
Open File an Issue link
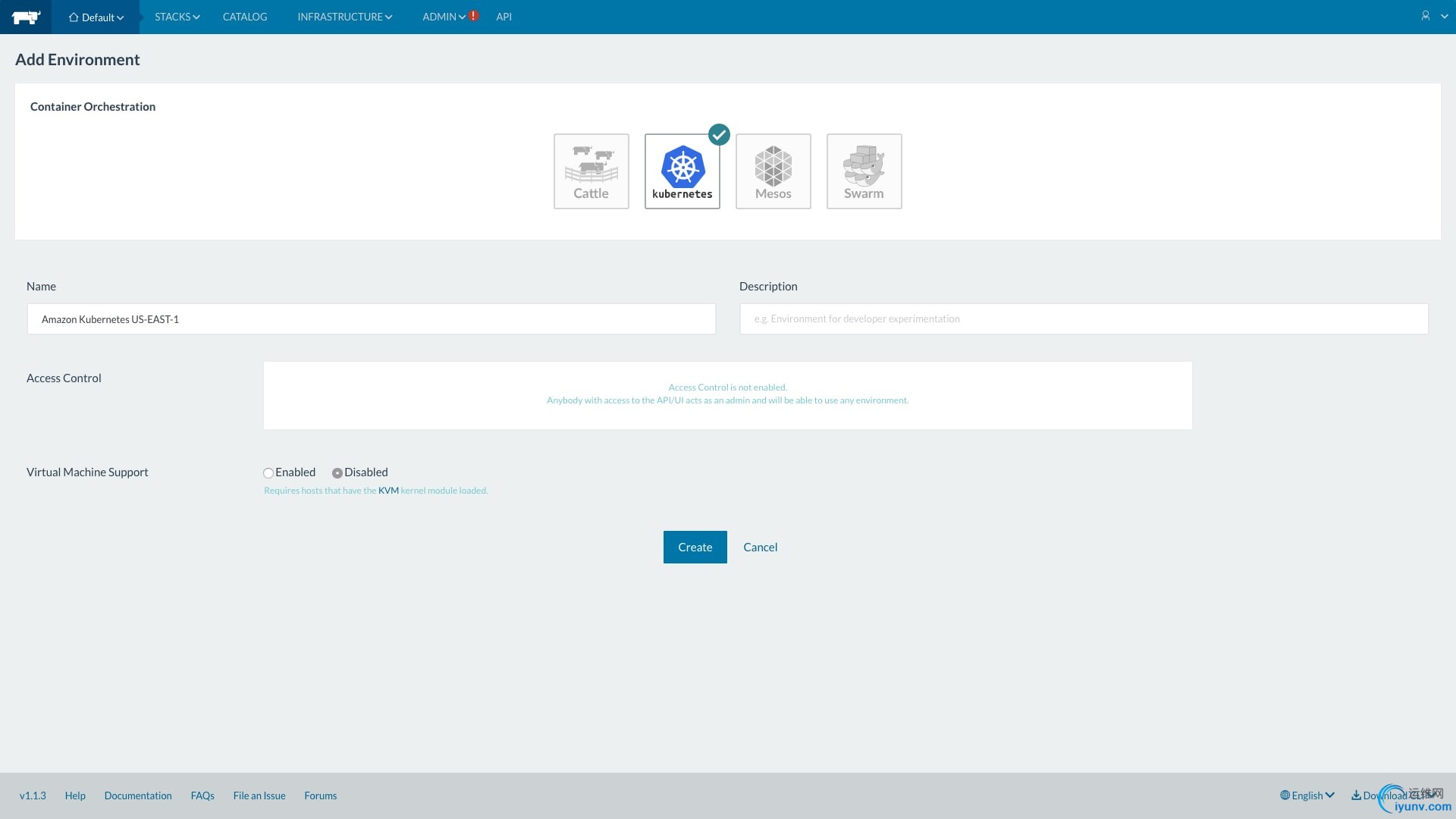(x=259, y=795)
